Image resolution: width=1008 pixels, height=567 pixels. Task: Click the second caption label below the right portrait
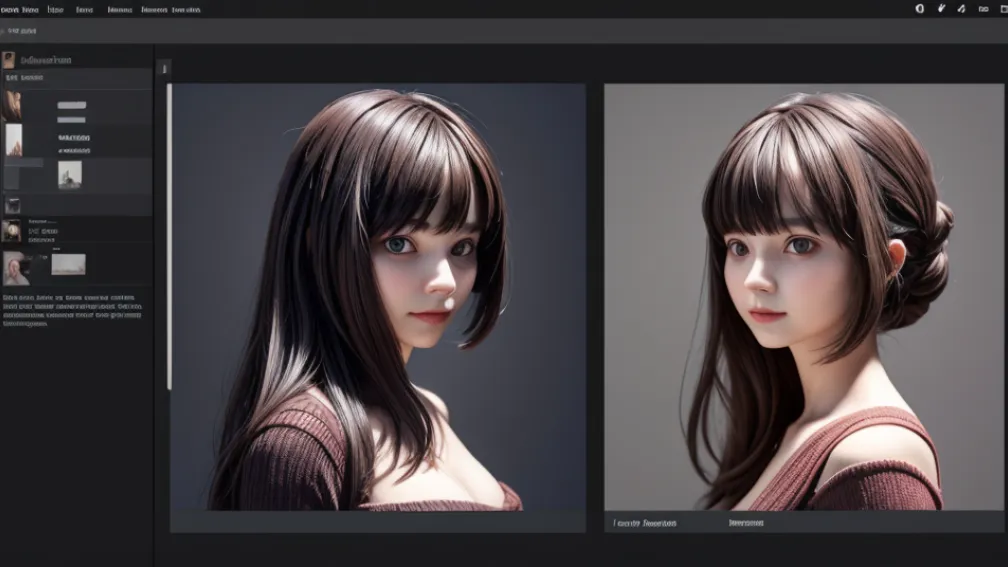point(746,523)
